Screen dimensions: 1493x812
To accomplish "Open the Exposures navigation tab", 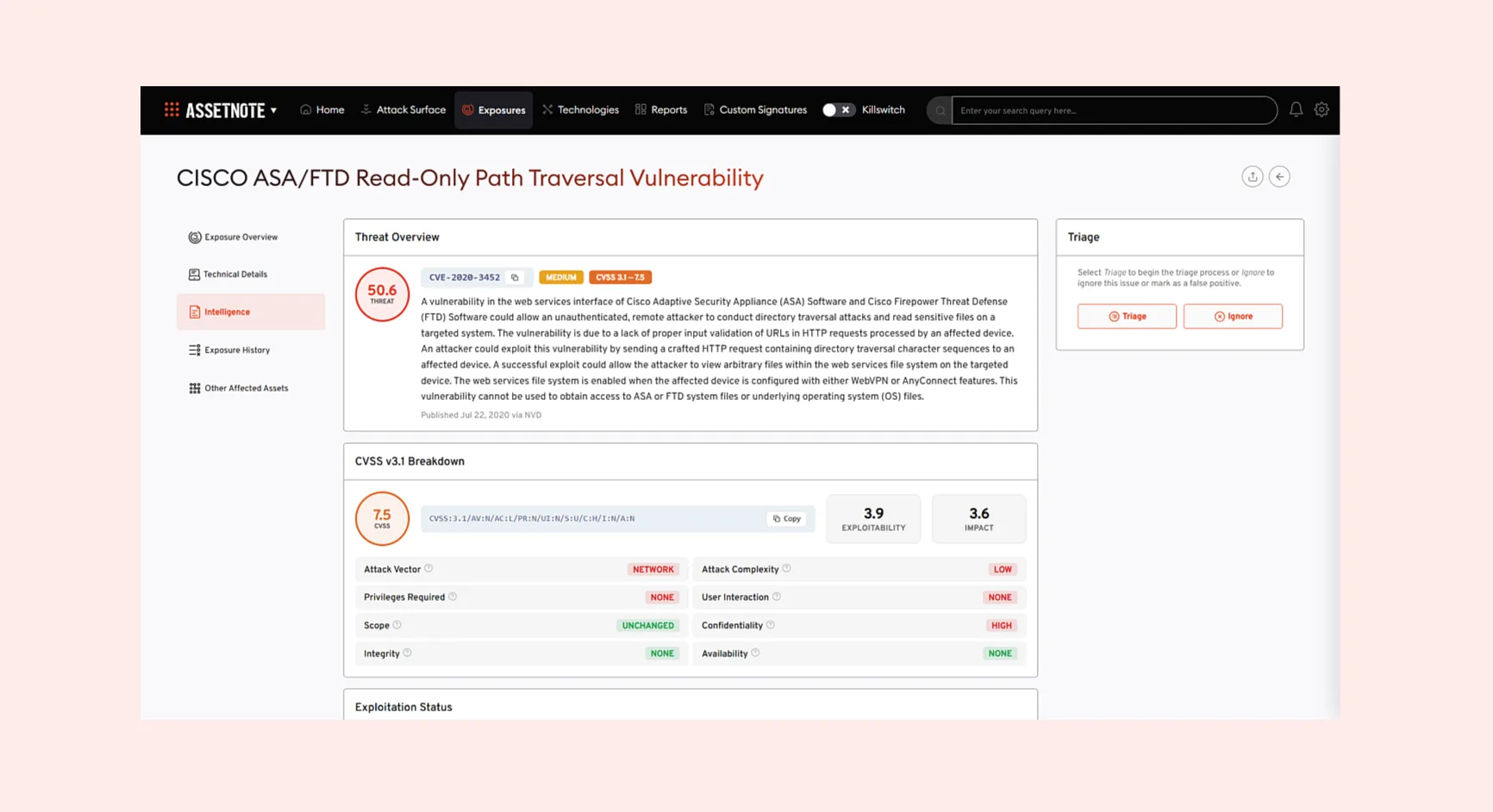I will tap(494, 110).
